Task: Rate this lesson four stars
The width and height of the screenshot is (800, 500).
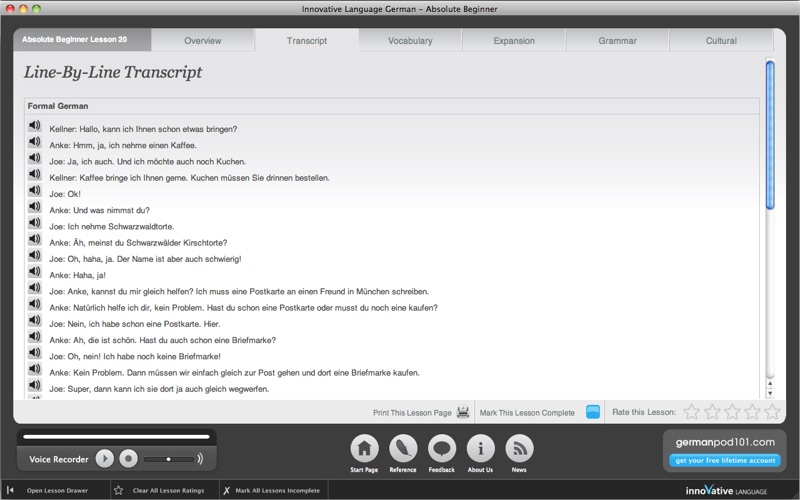Action: [752, 412]
